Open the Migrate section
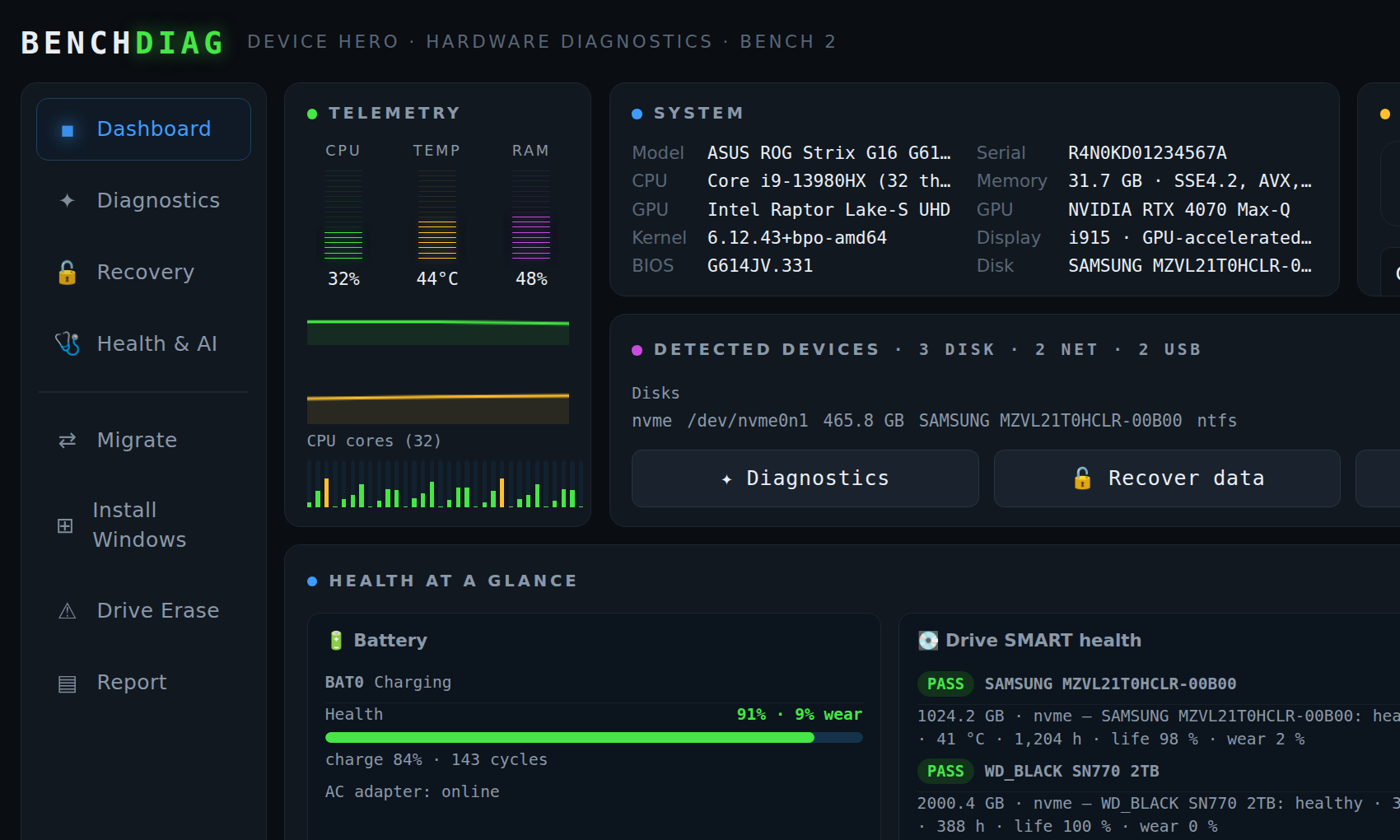Screen dimensions: 1400x840 click(x=144, y=440)
